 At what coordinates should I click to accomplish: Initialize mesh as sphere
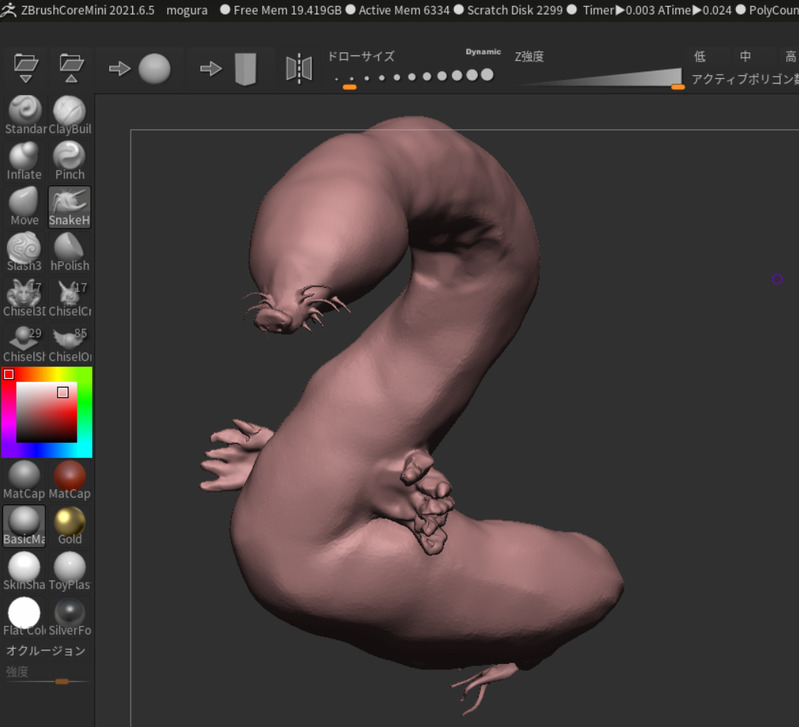[x=140, y=68]
